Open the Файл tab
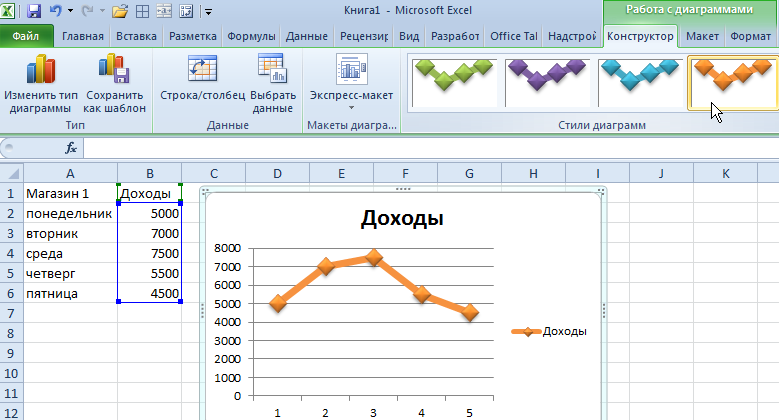The height and width of the screenshot is (420, 779). tap(26, 36)
